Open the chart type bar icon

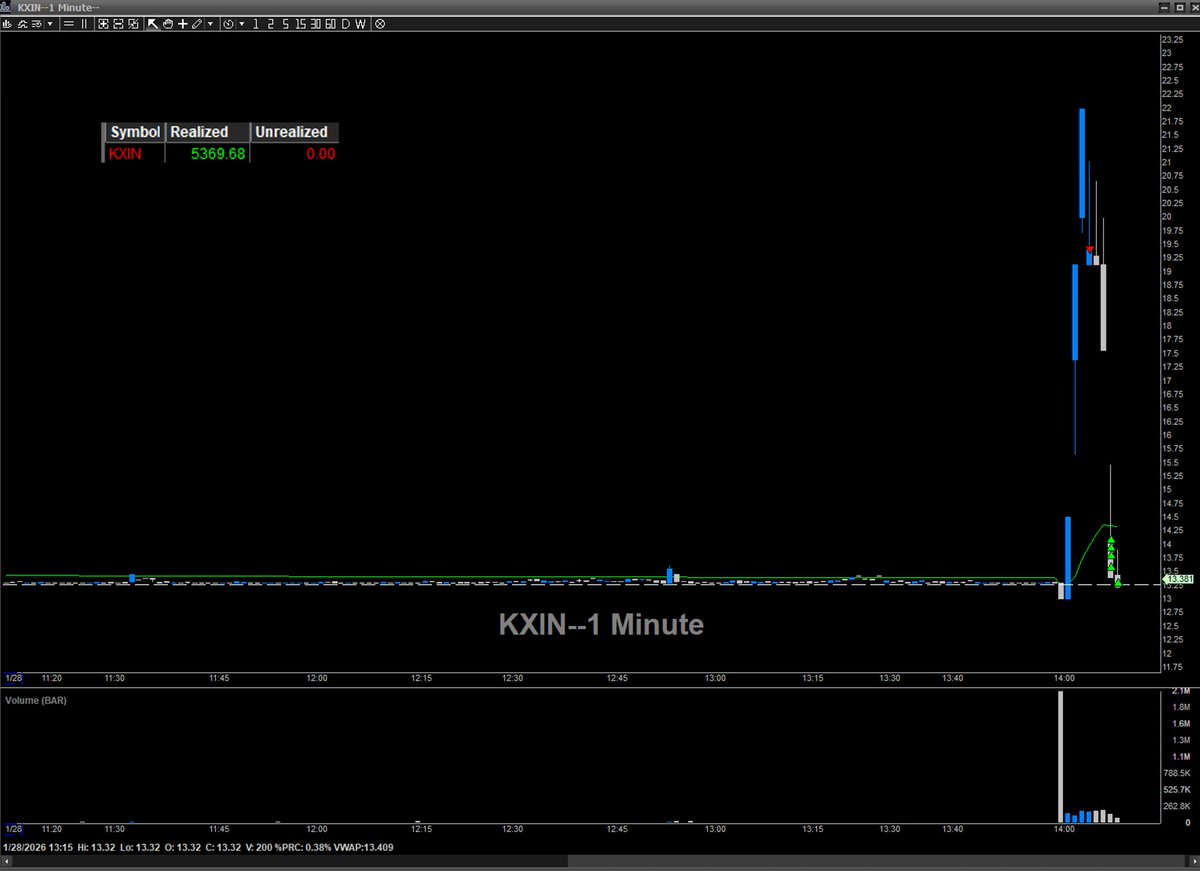tap(6, 24)
